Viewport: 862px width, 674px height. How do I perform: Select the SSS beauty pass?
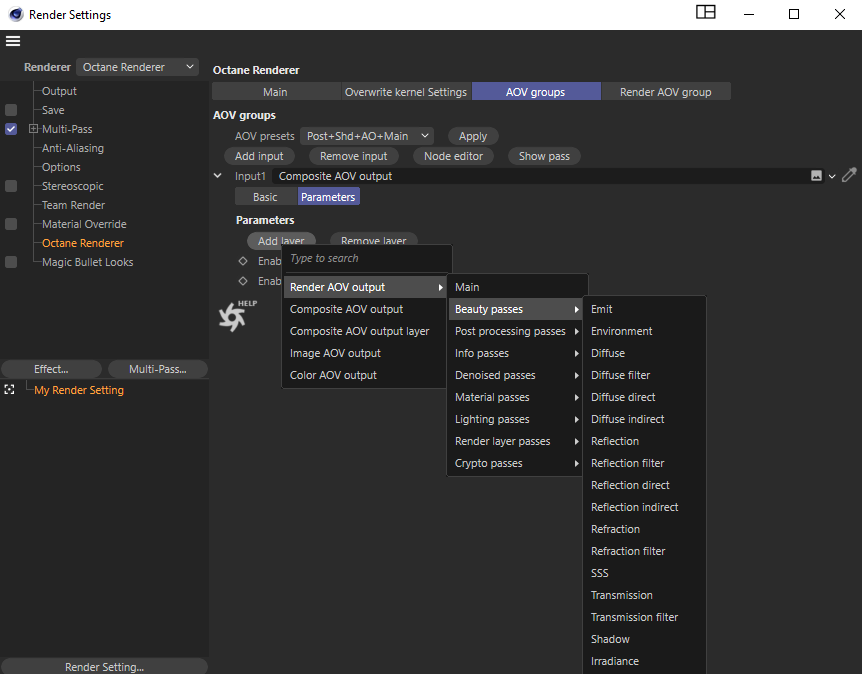(x=644, y=573)
